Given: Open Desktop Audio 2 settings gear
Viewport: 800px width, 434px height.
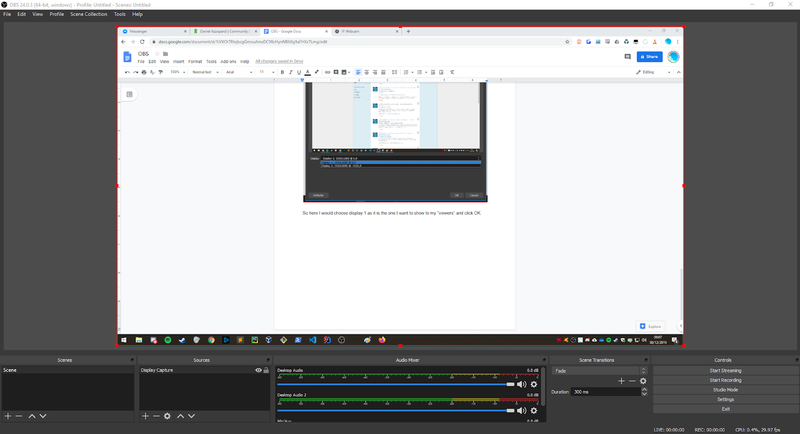Looking at the screenshot, I should click(x=534, y=410).
